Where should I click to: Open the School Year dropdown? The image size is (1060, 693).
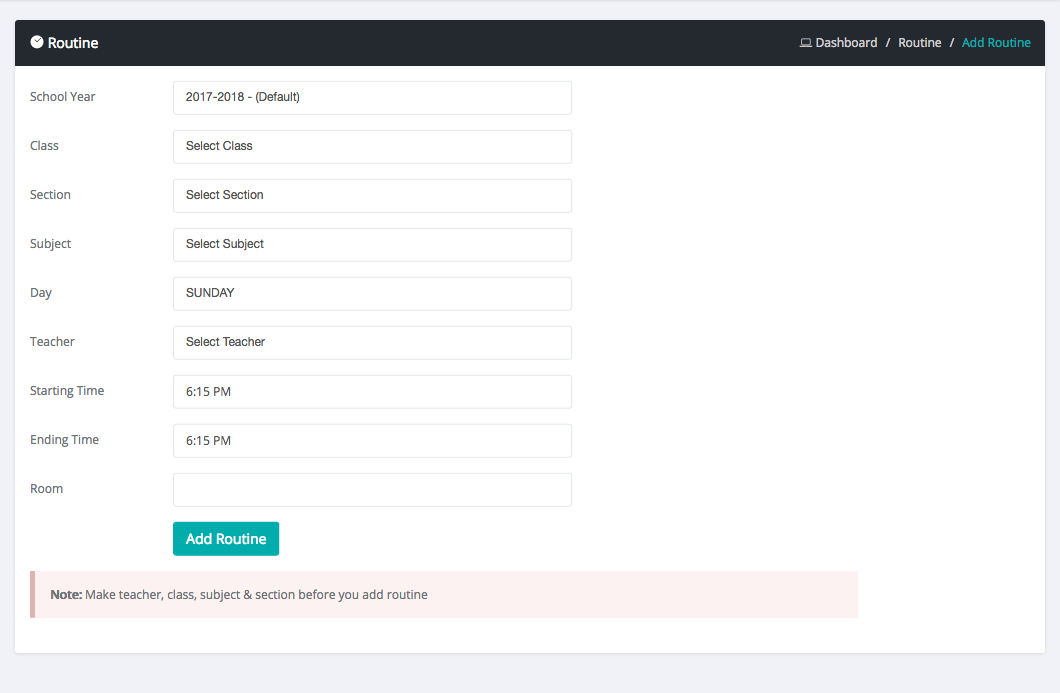(372, 98)
